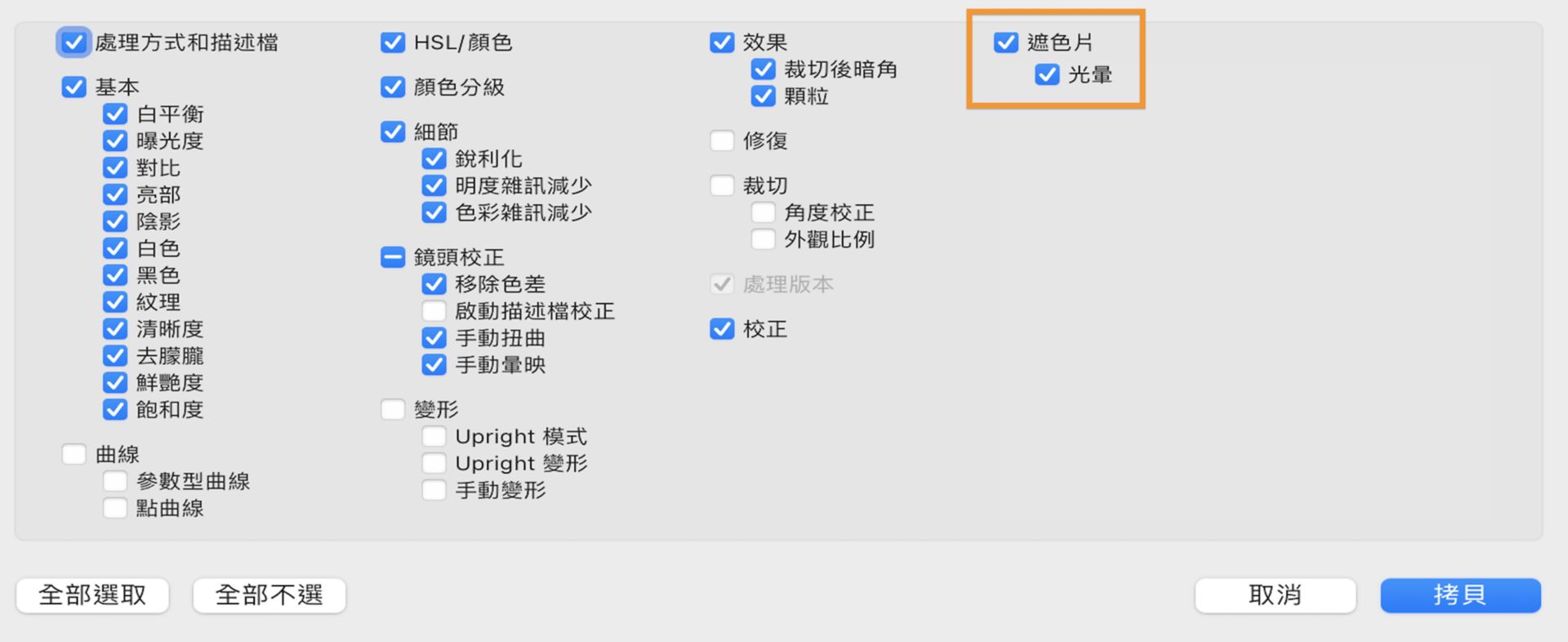
Task: Enable the Upright 模式 checkbox
Action: click(434, 436)
